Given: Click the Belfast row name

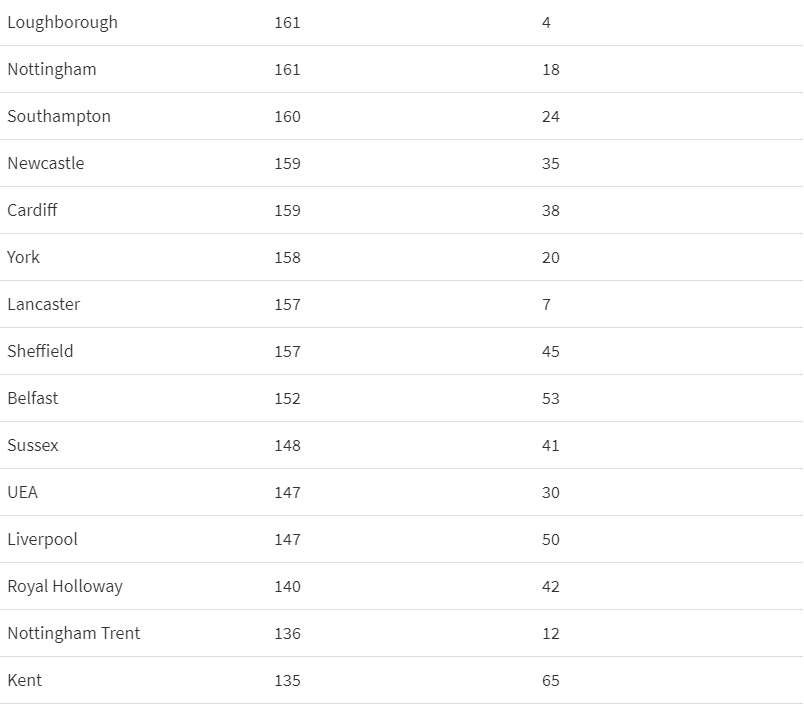Looking at the screenshot, I should (33, 398).
